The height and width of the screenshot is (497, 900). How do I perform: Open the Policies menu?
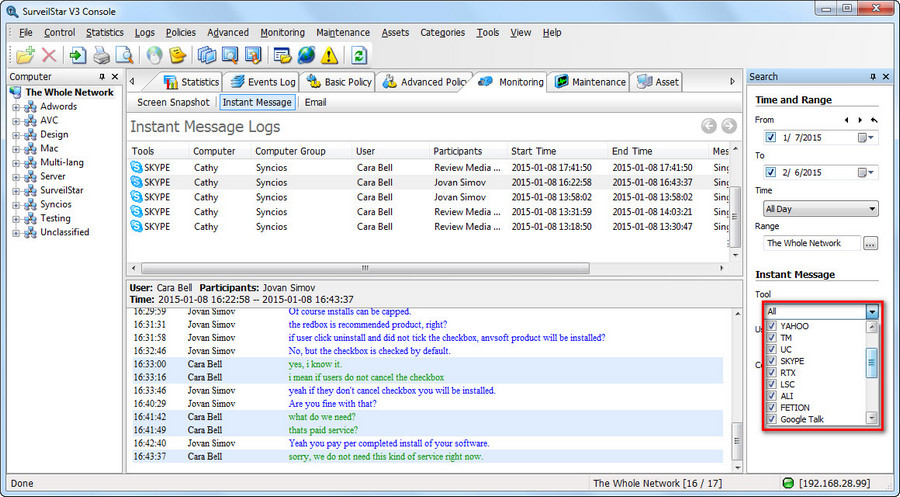(x=181, y=33)
